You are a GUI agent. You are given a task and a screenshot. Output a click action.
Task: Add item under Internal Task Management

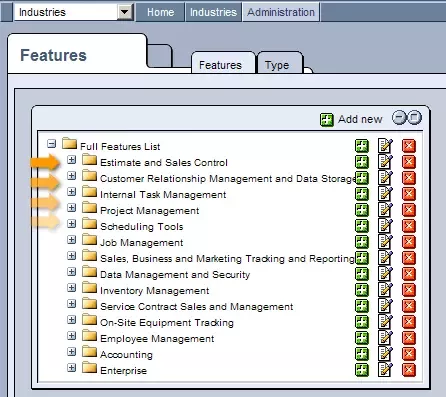(362, 194)
